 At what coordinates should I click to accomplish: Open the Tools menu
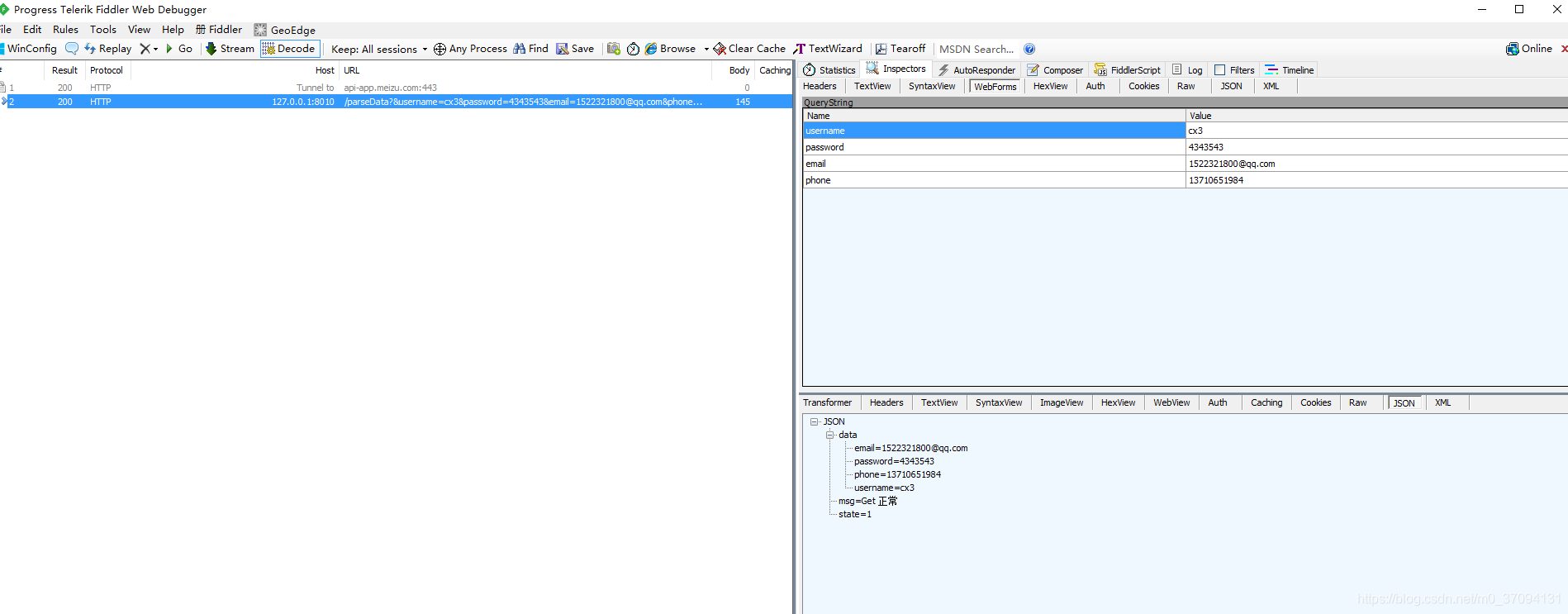(103, 29)
